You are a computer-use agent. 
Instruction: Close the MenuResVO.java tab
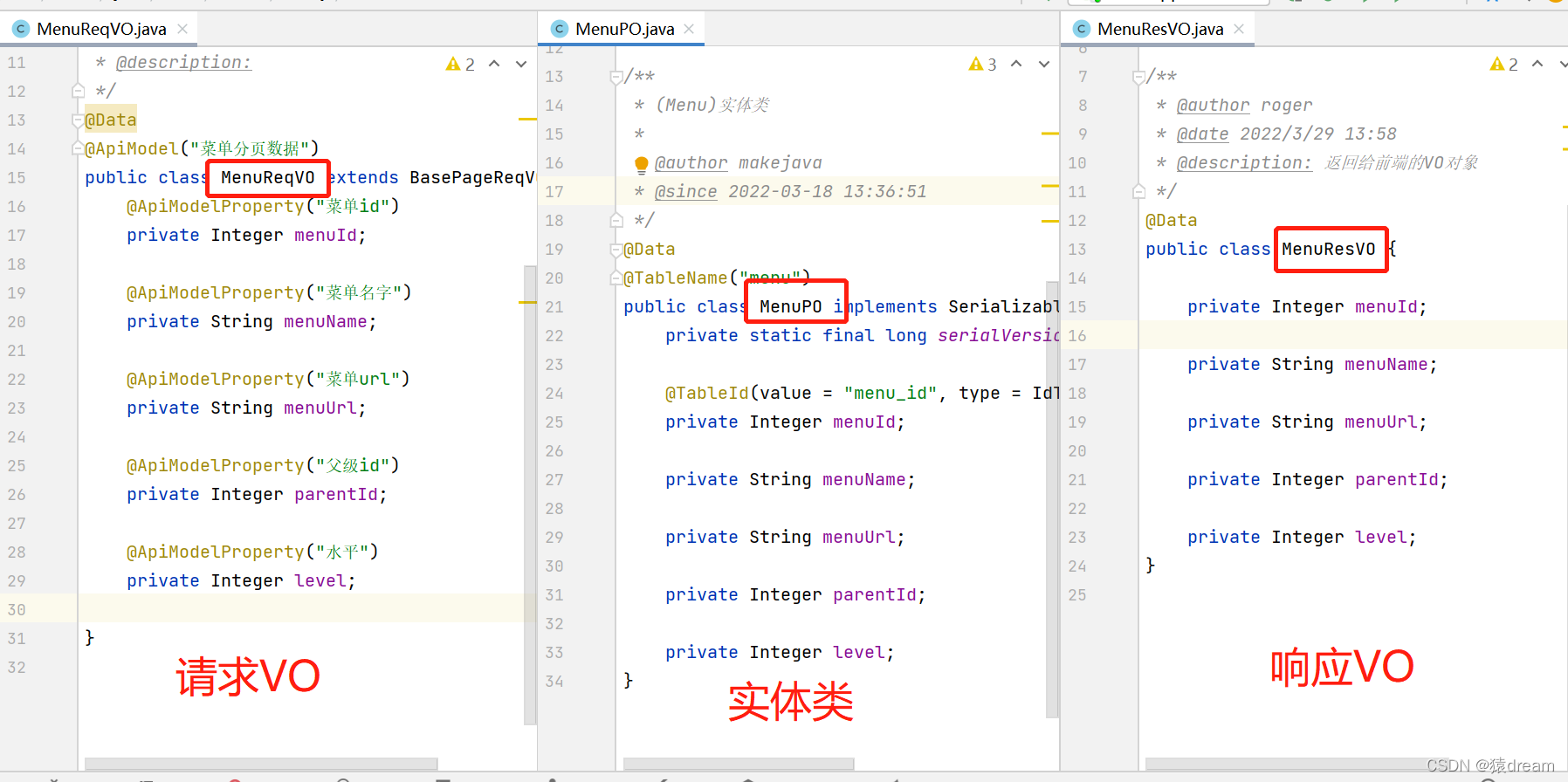(x=1239, y=29)
